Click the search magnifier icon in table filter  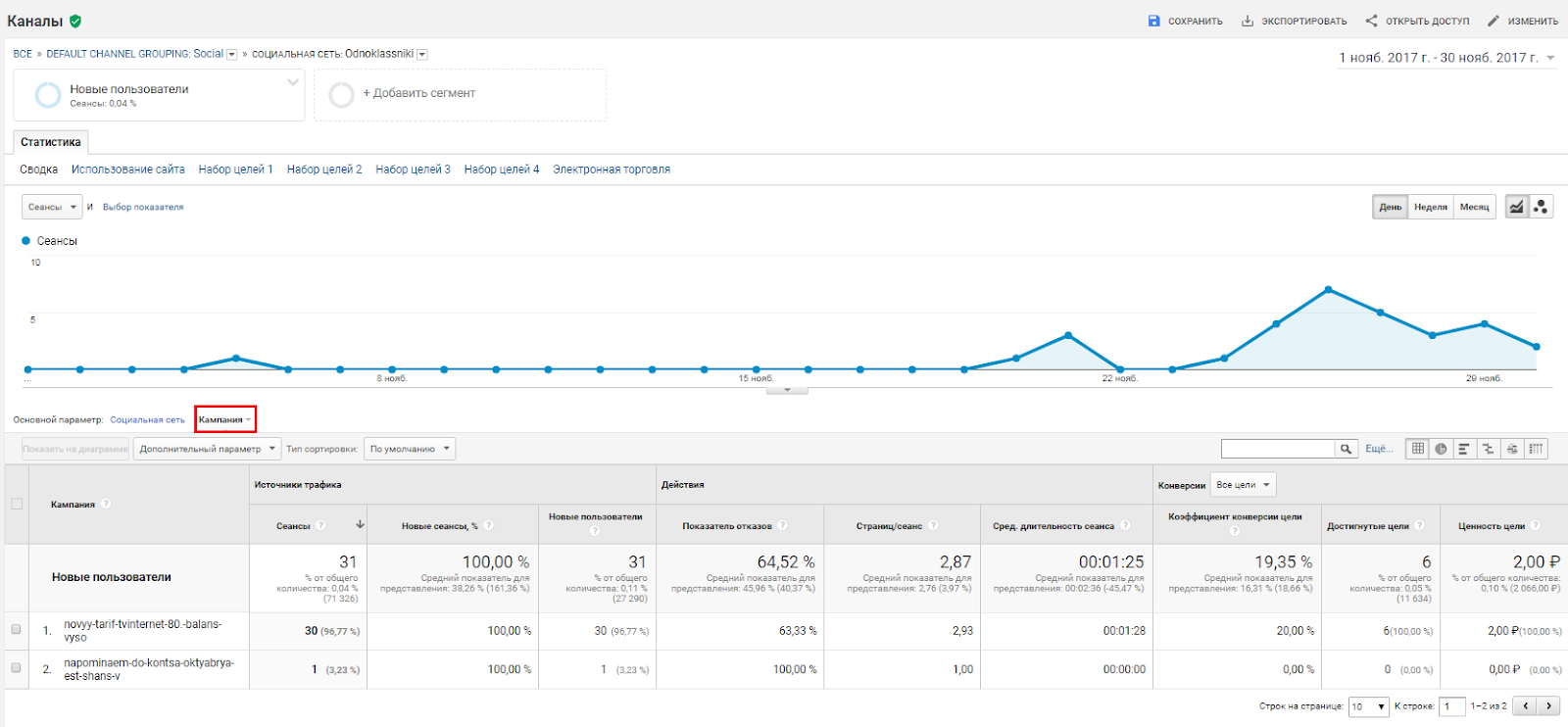[1347, 449]
